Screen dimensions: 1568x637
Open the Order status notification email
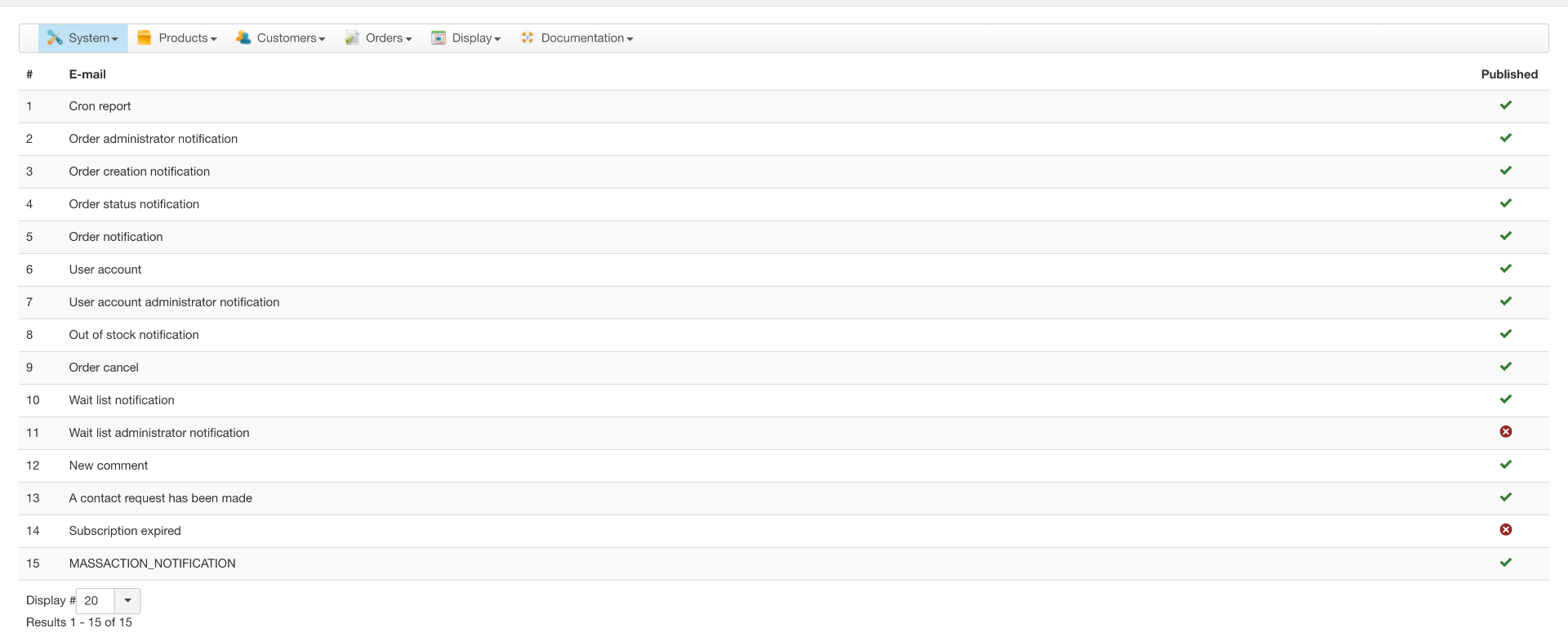134,204
